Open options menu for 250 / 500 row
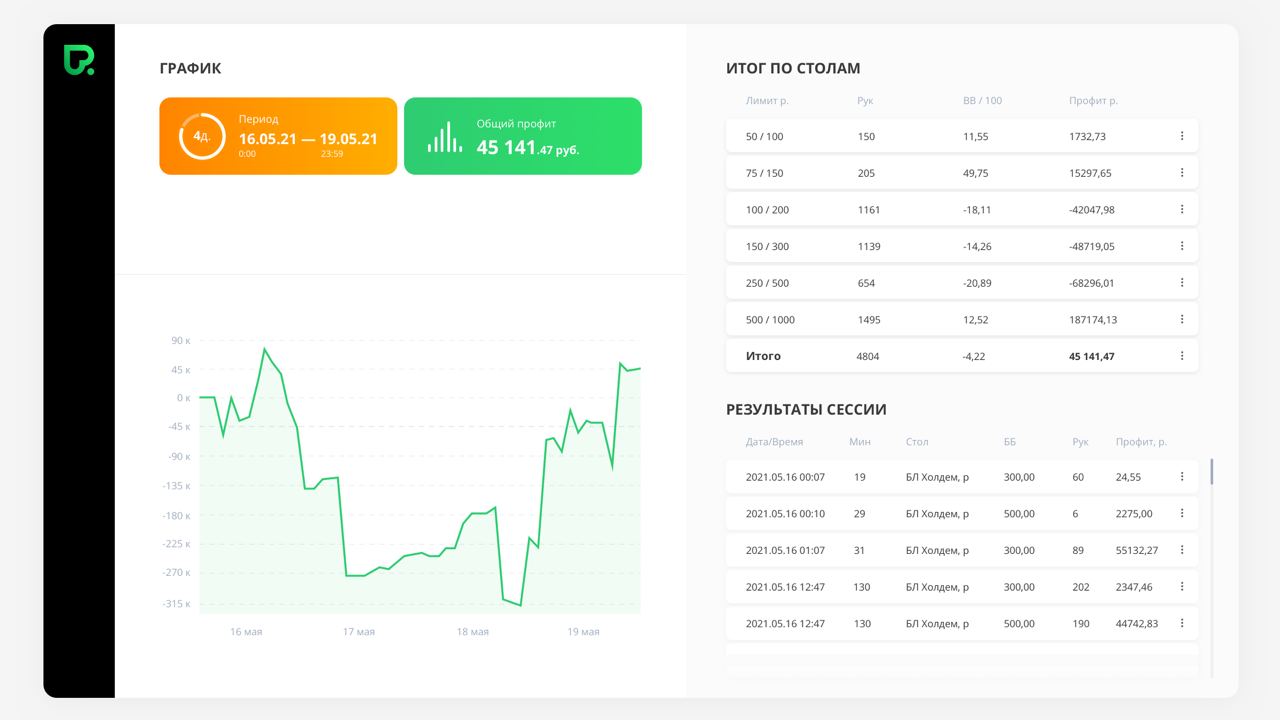This screenshot has height=720, width=1280. pyautogui.click(x=1182, y=283)
